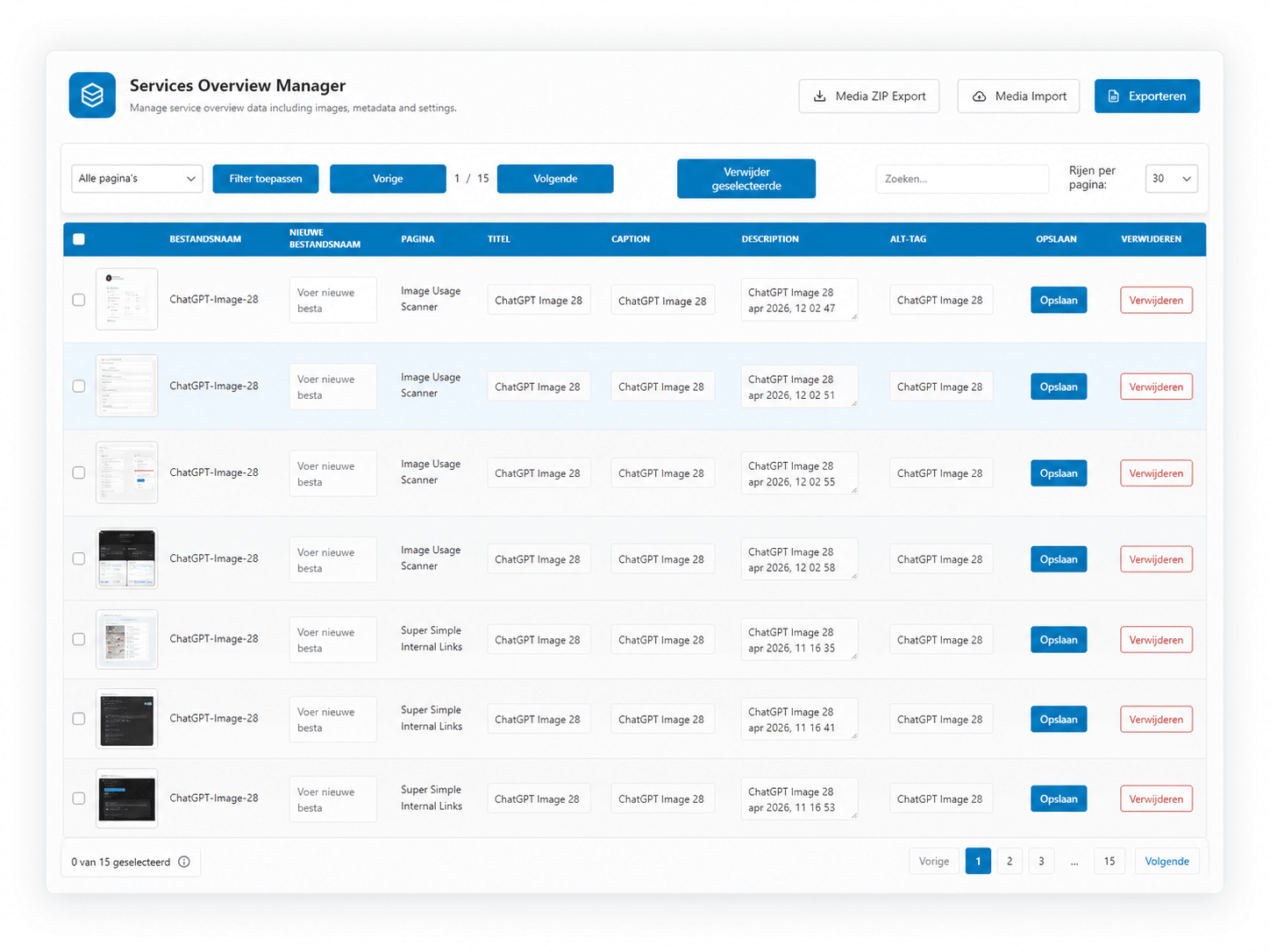Image resolution: width=1270 pixels, height=952 pixels.
Task: Click the Services Overview Manager logo icon
Action: coord(92,95)
